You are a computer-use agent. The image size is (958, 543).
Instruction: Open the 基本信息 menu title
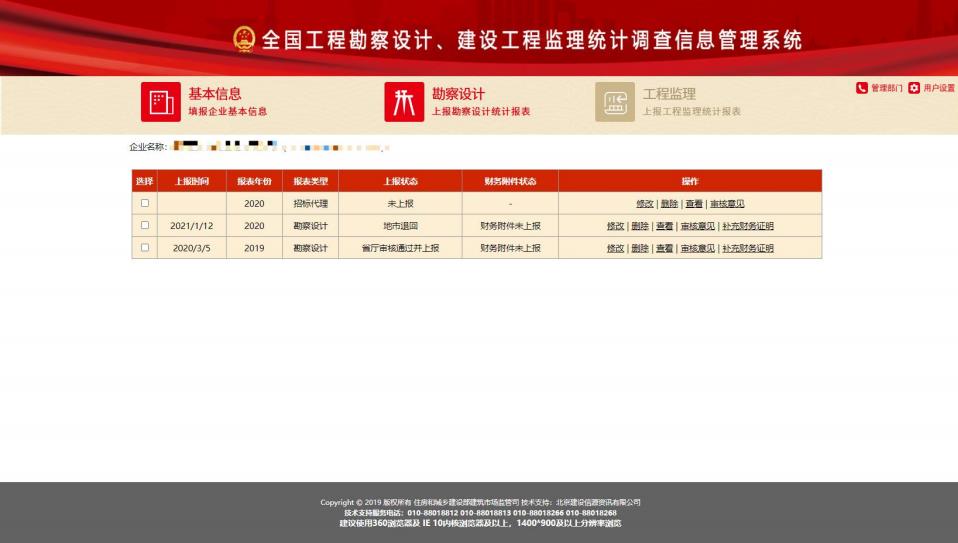point(215,94)
